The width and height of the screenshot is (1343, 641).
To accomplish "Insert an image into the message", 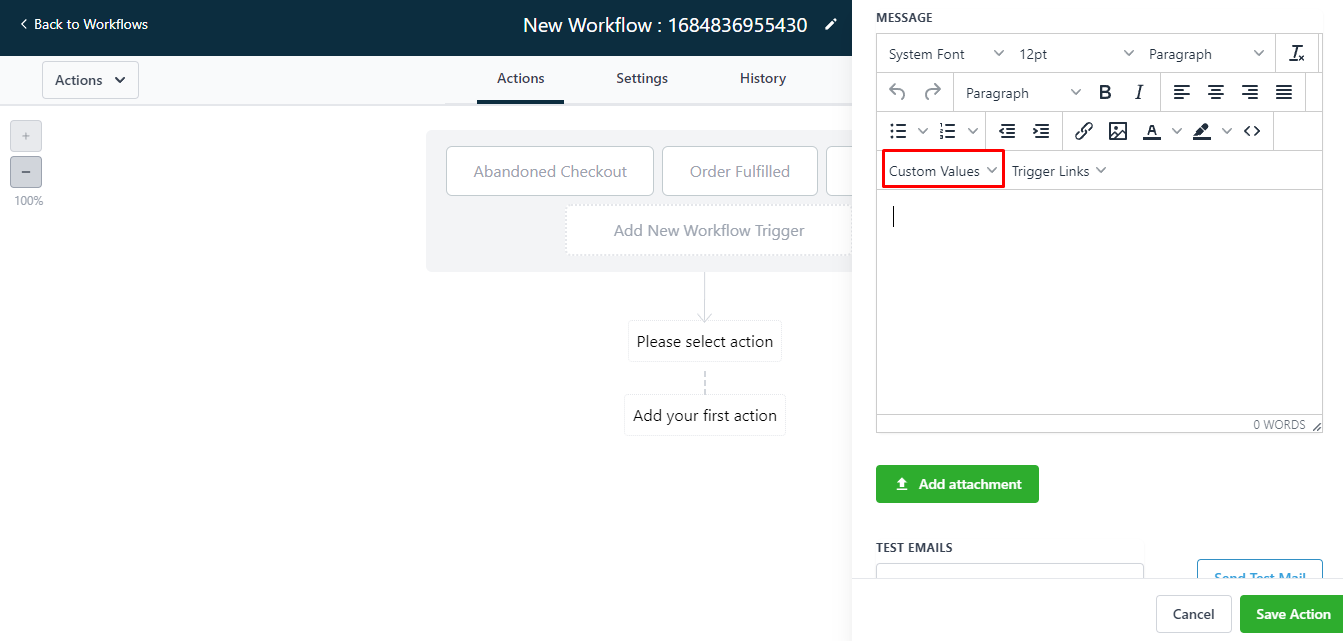I will (1118, 131).
